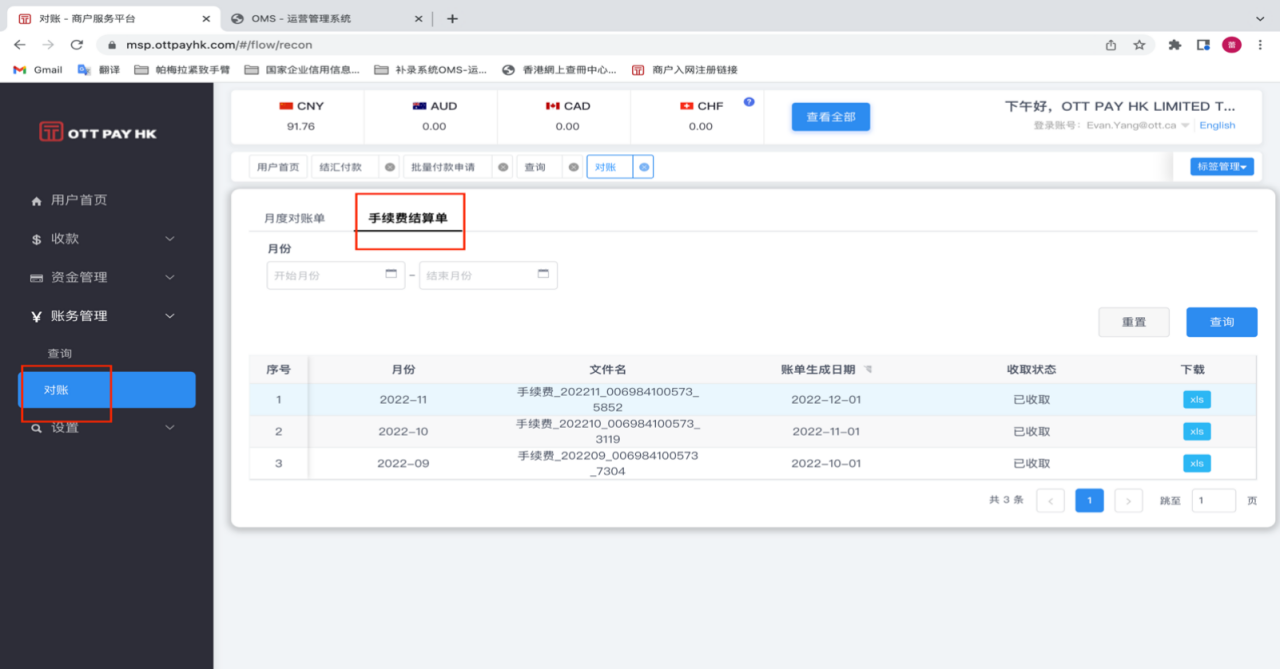Click 2022-10 month cell

pyautogui.click(x=403, y=432)
